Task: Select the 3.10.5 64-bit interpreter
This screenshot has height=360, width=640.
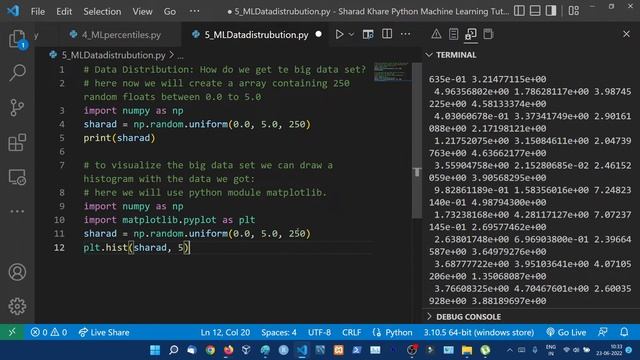Action: pos(479,332)
